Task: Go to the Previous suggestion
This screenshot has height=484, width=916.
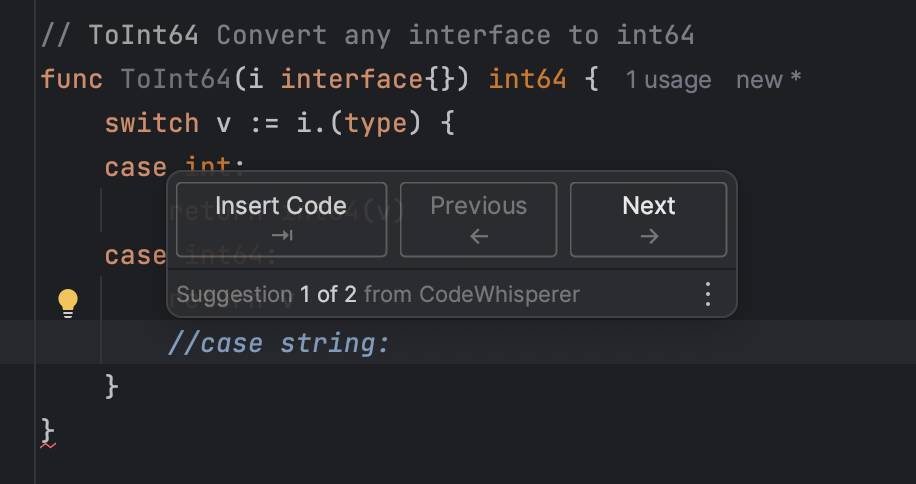Action: pos(478,220)
